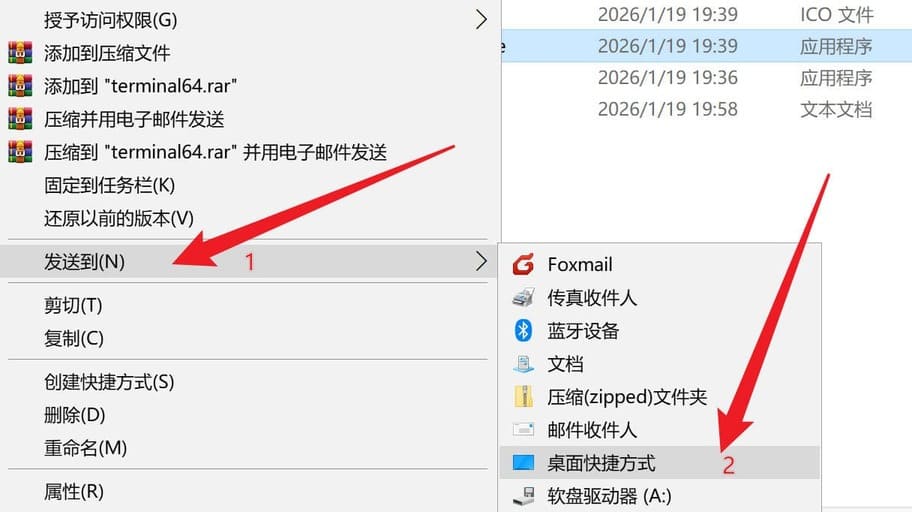The width and height of the screenshot is (912, 512).
Task: Click the documents icon beside 文档
Action: point(523,364)
